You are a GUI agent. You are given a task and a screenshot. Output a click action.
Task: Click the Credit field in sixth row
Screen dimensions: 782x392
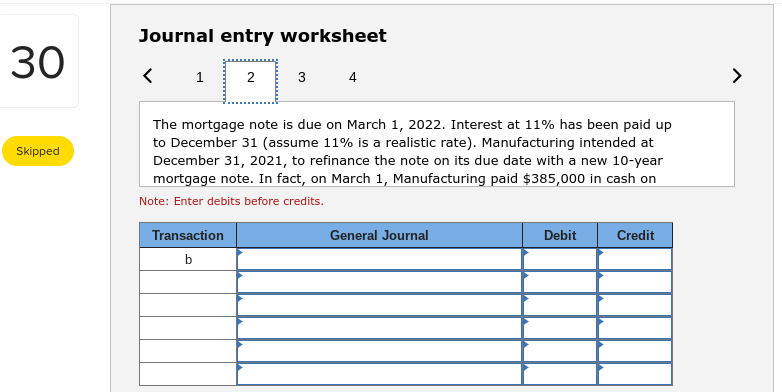tap(635, 374)
